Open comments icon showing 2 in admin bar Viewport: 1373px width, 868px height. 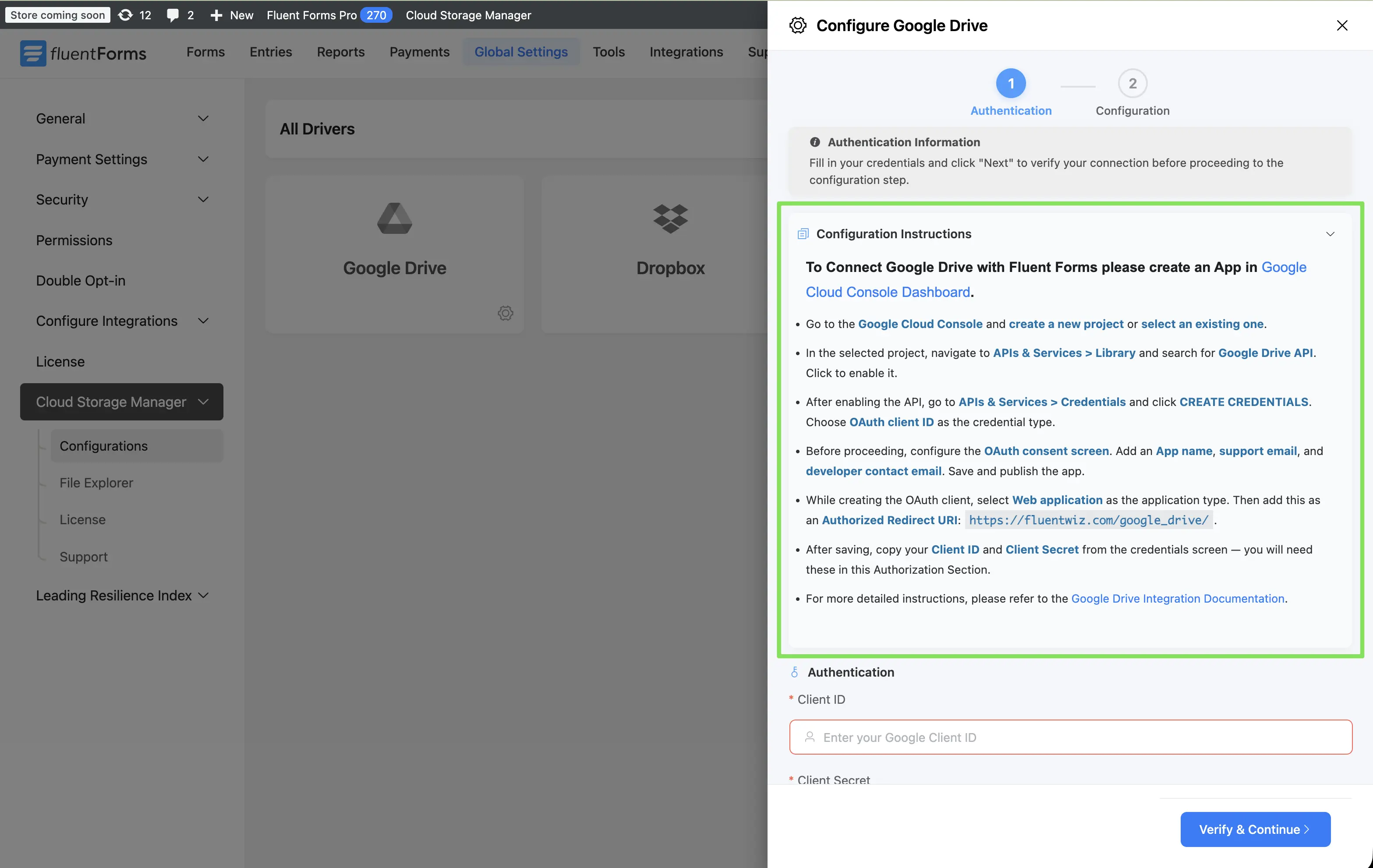179,15
